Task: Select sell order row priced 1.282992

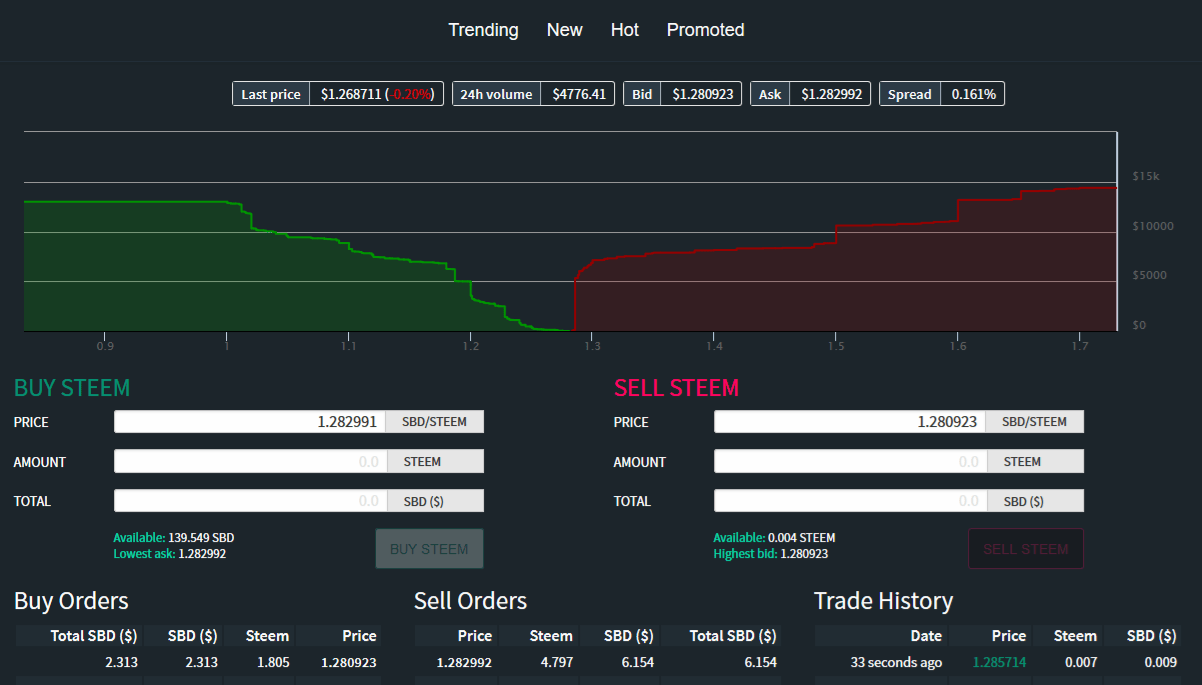Action: click(x=598, y=662)
